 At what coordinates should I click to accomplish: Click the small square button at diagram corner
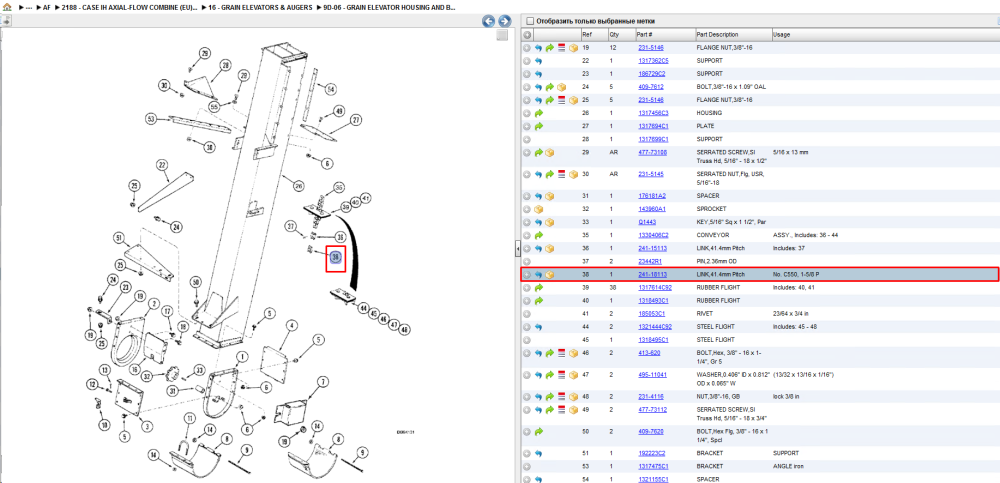pyautogui.click(x=503, y=35)
